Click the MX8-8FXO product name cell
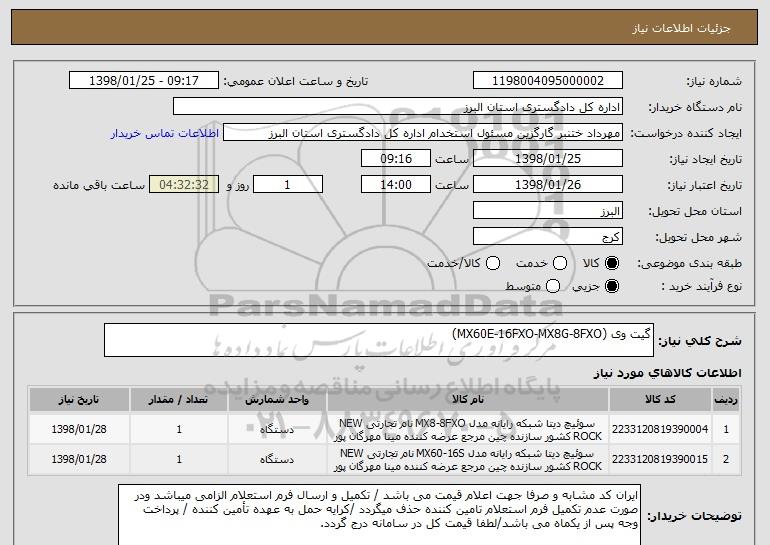770x545 pixels. 468,430
